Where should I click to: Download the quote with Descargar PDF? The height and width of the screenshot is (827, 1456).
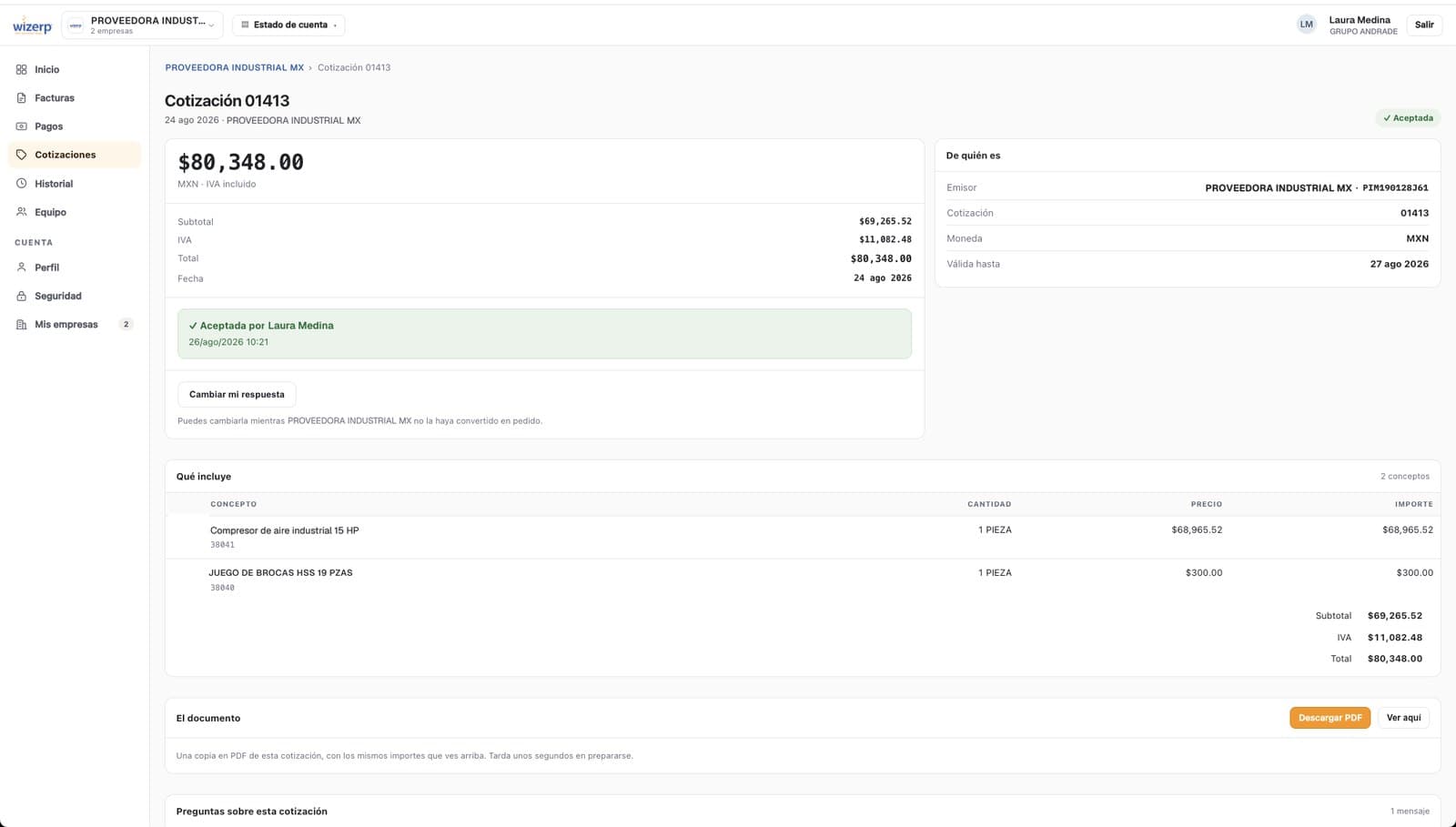[x=1330, y=718]
